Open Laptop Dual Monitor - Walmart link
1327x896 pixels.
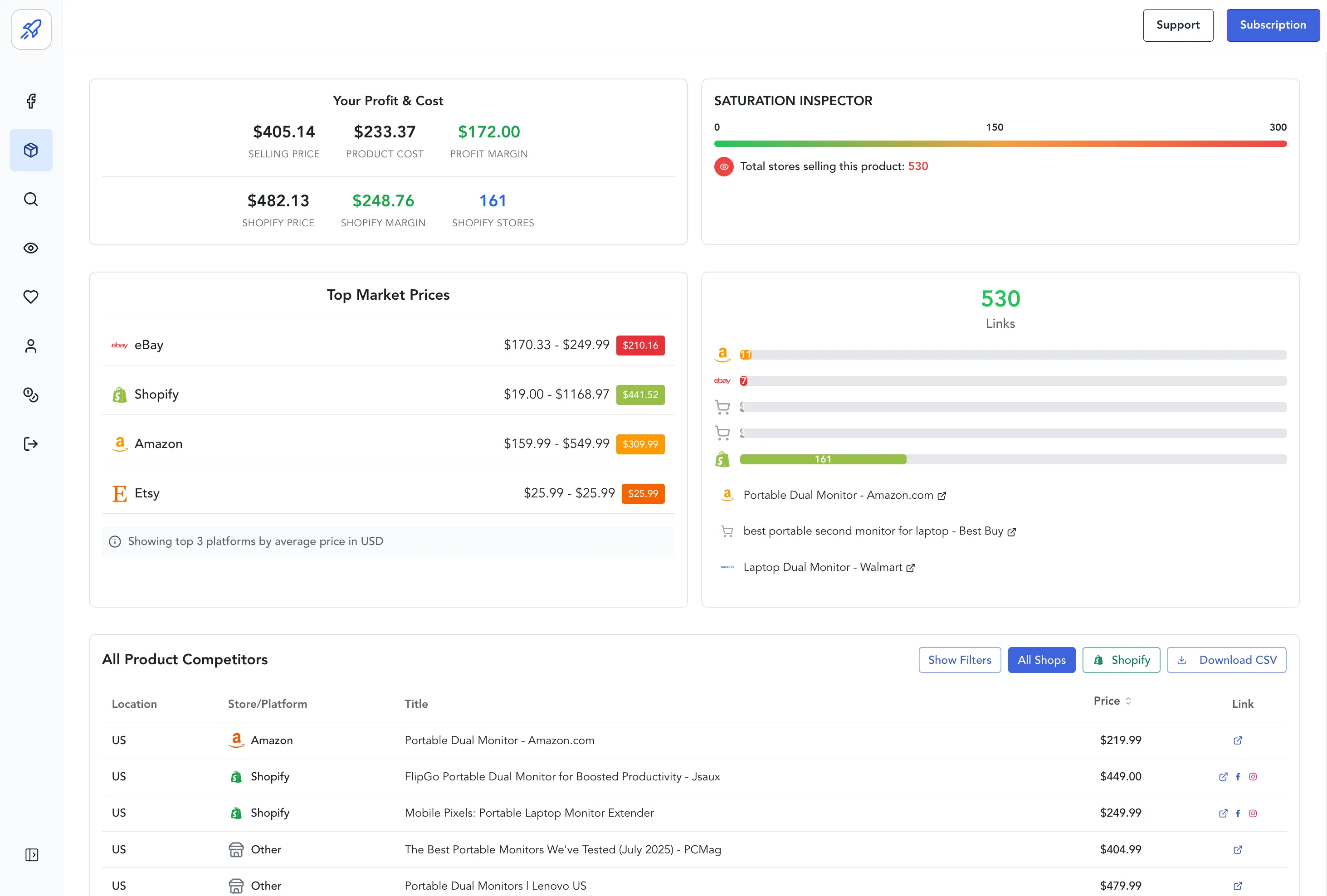point(829,568)
